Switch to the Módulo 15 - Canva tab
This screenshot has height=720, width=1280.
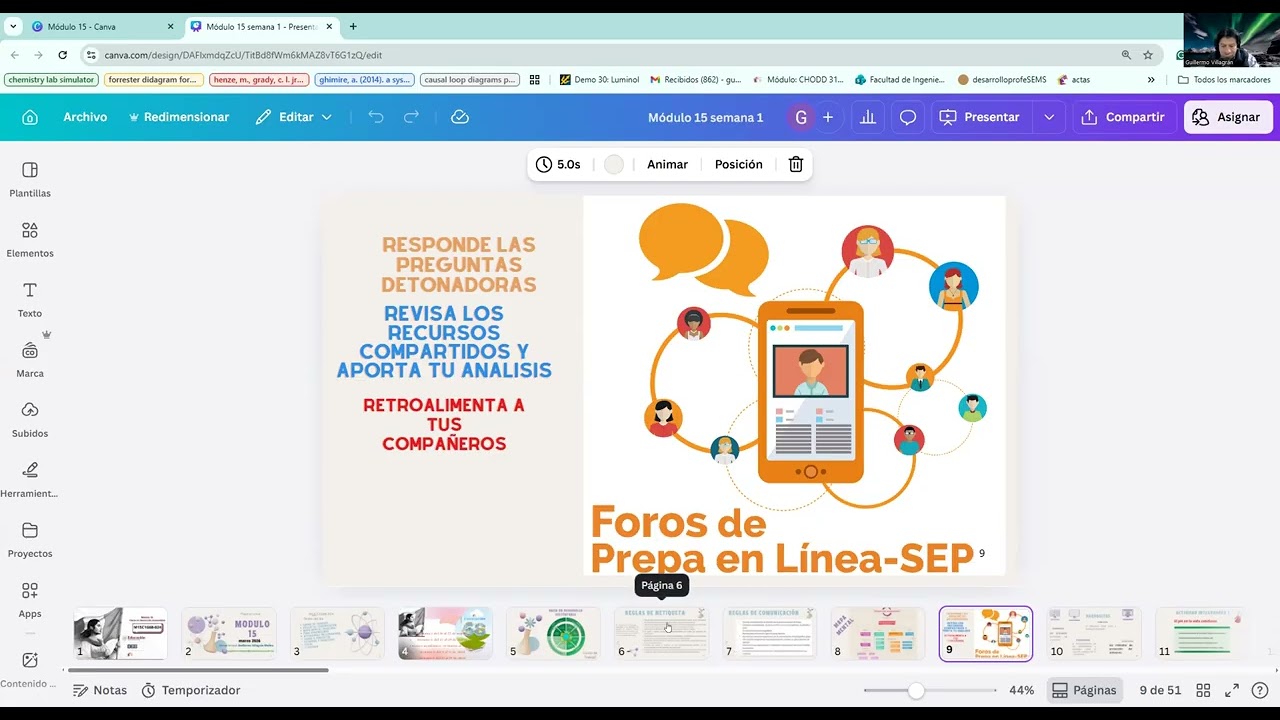pyautogui.click(x=104, y=27)
